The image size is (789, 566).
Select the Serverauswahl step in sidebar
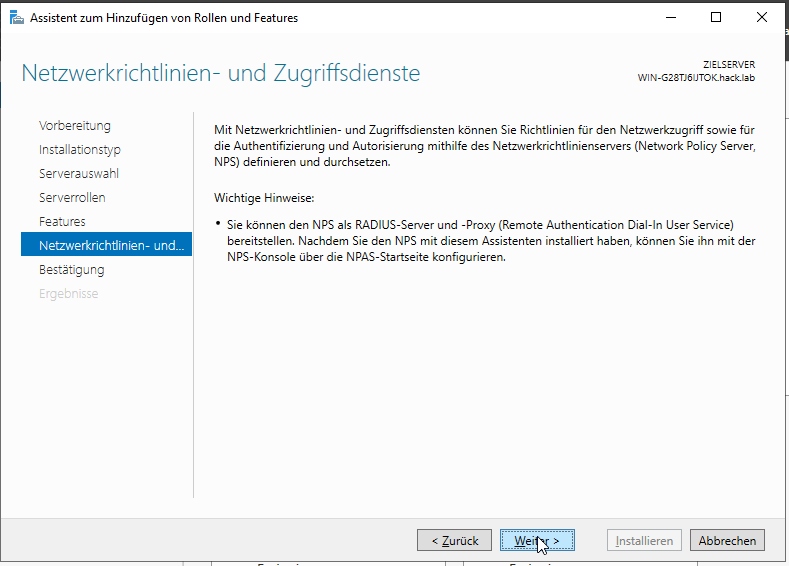[79, 174]
